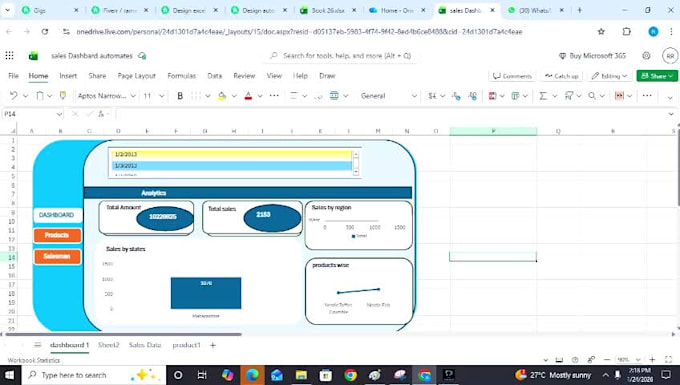Apply the red font color
This screenshot has height=385, width=680.
[x=248, y=96]
